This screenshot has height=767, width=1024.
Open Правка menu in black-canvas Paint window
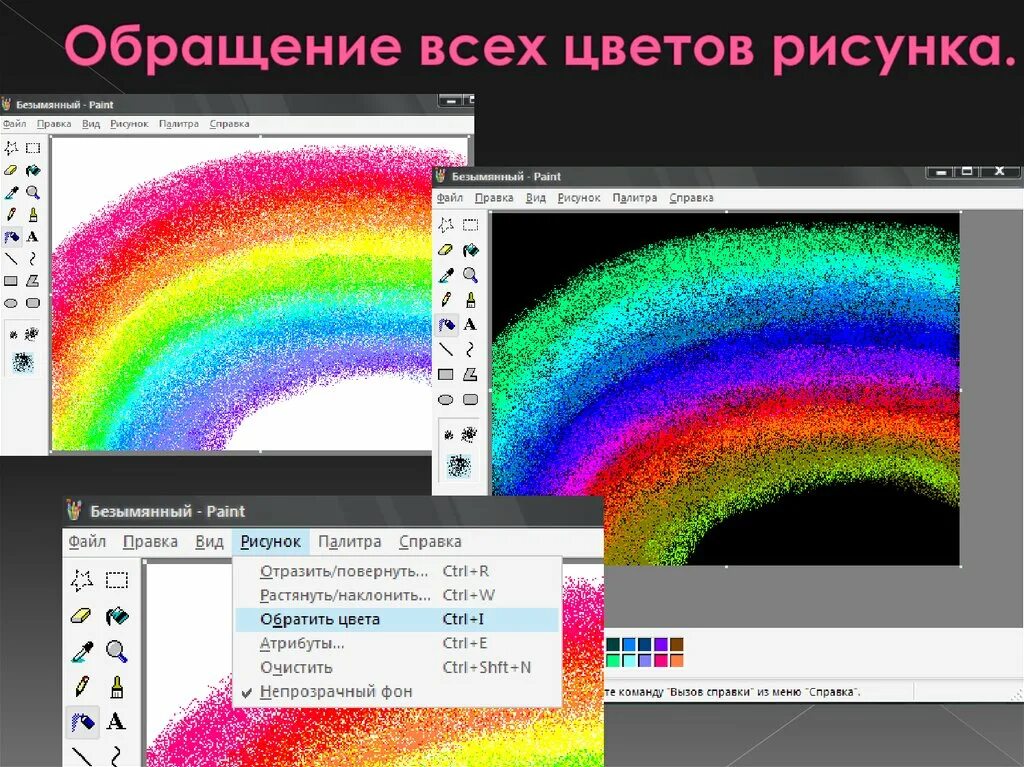click(494, 197)
